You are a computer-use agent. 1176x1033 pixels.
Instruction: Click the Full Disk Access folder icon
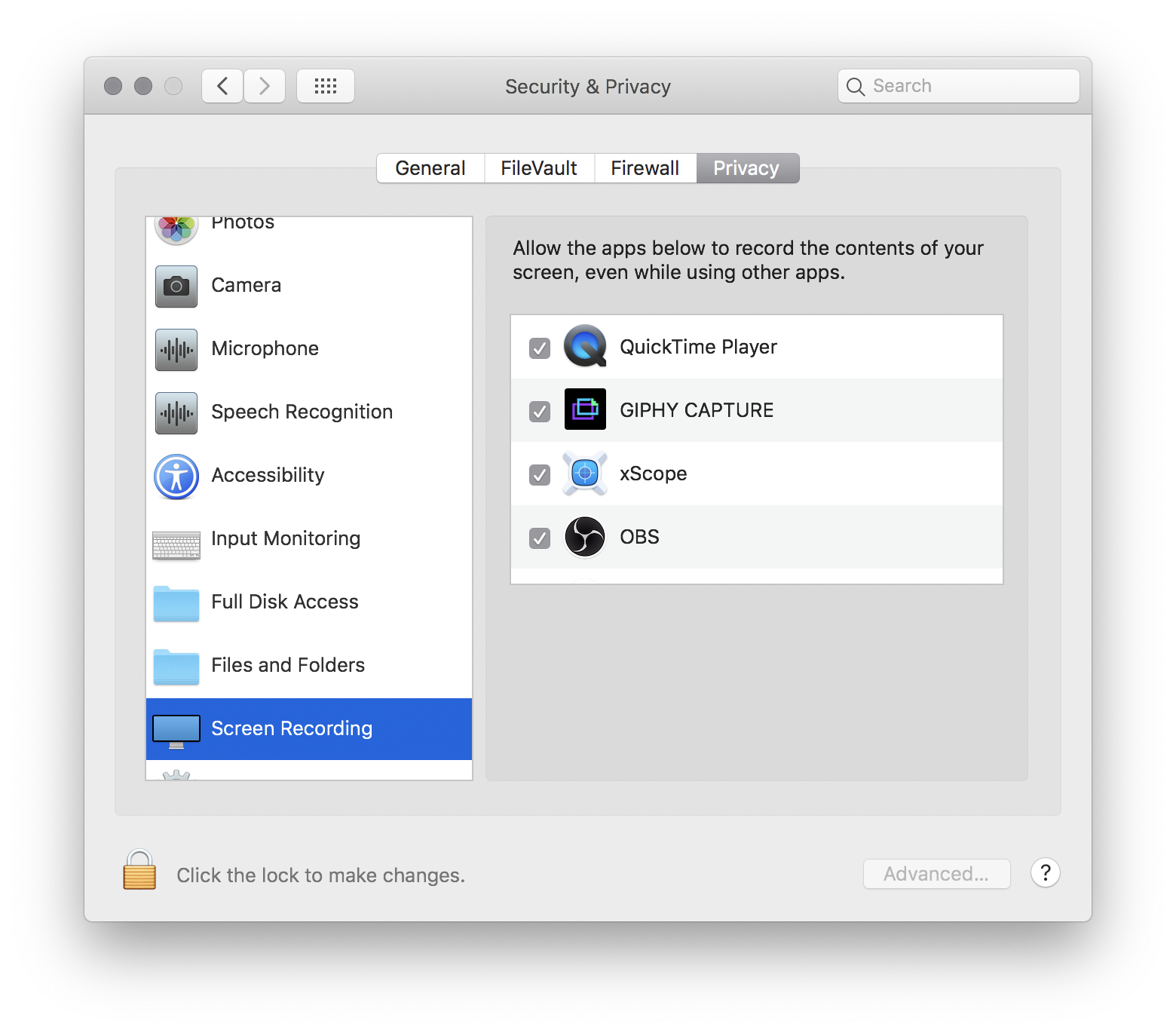pos(176,603)
